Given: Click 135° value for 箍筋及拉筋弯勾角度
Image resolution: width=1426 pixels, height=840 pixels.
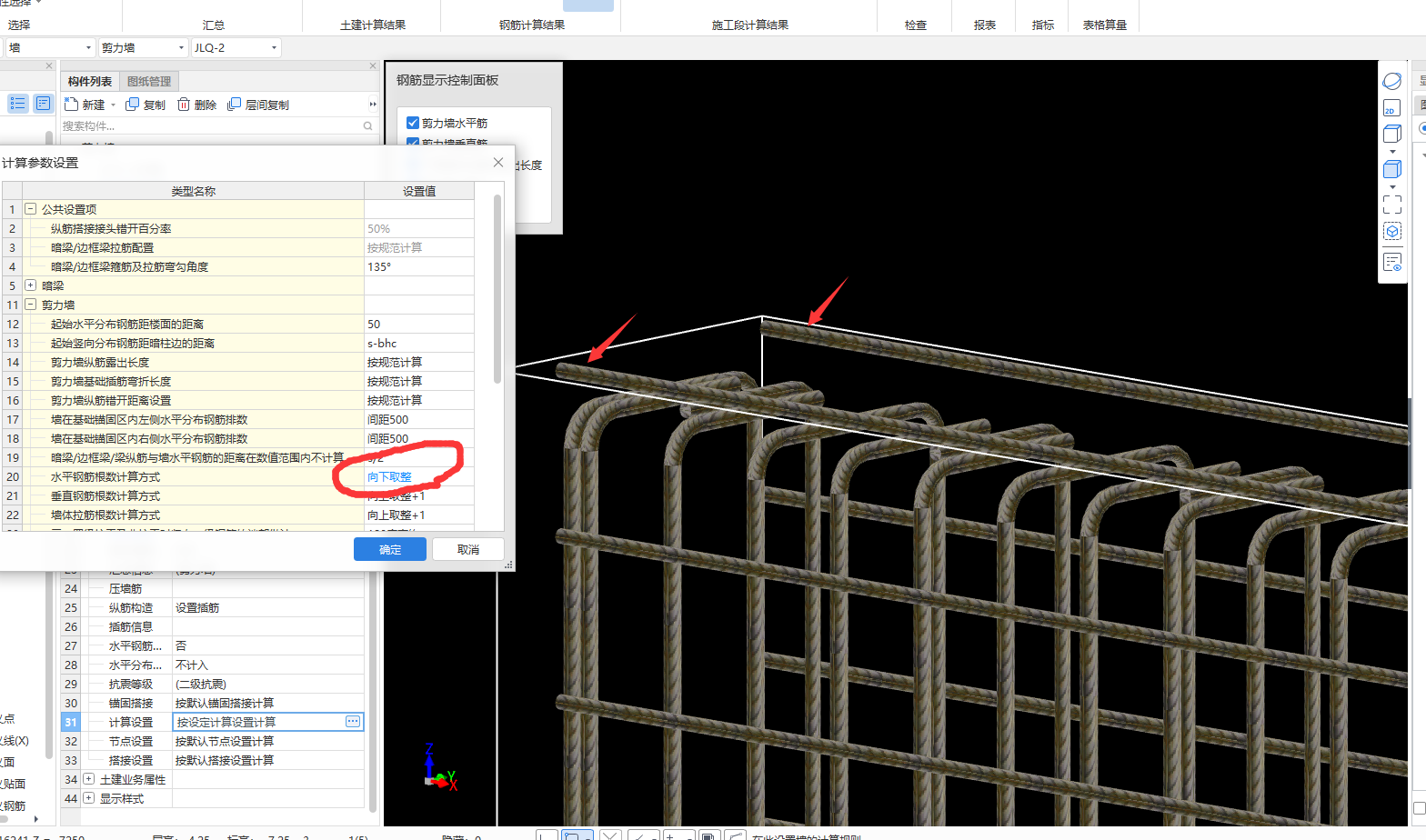Looking at the screenshot, I should 419,266.
